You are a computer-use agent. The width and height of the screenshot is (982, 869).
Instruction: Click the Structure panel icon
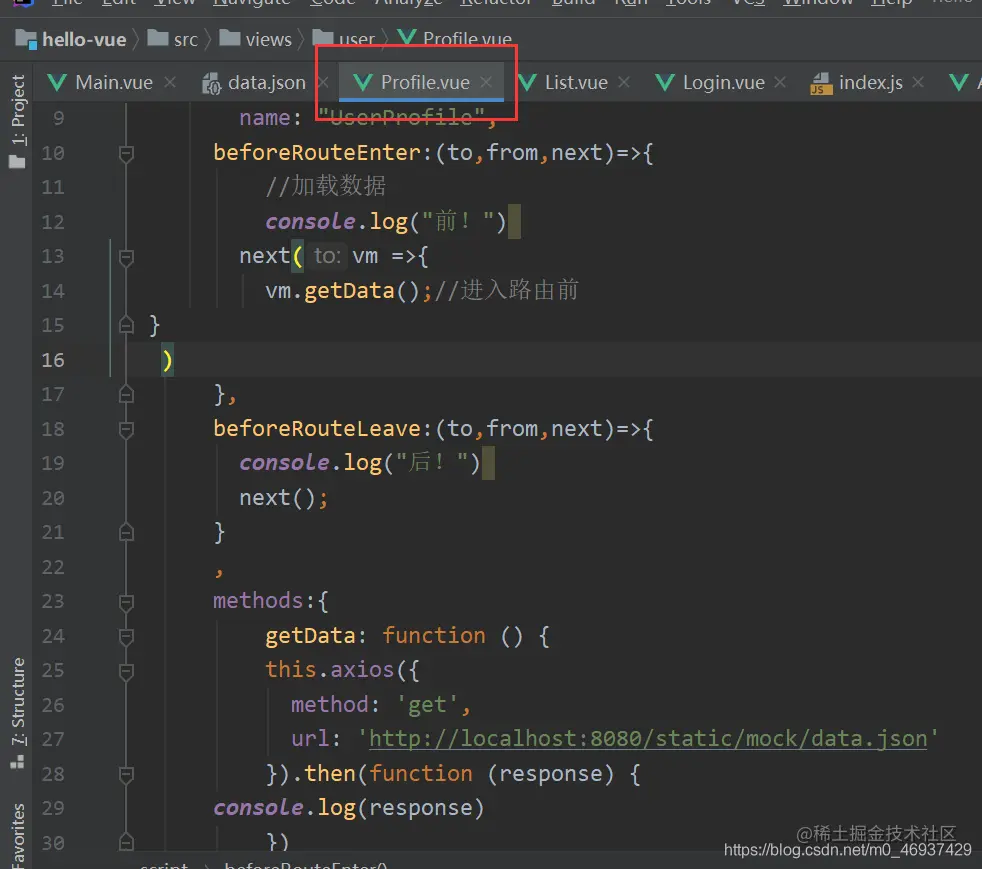point(18,761)
